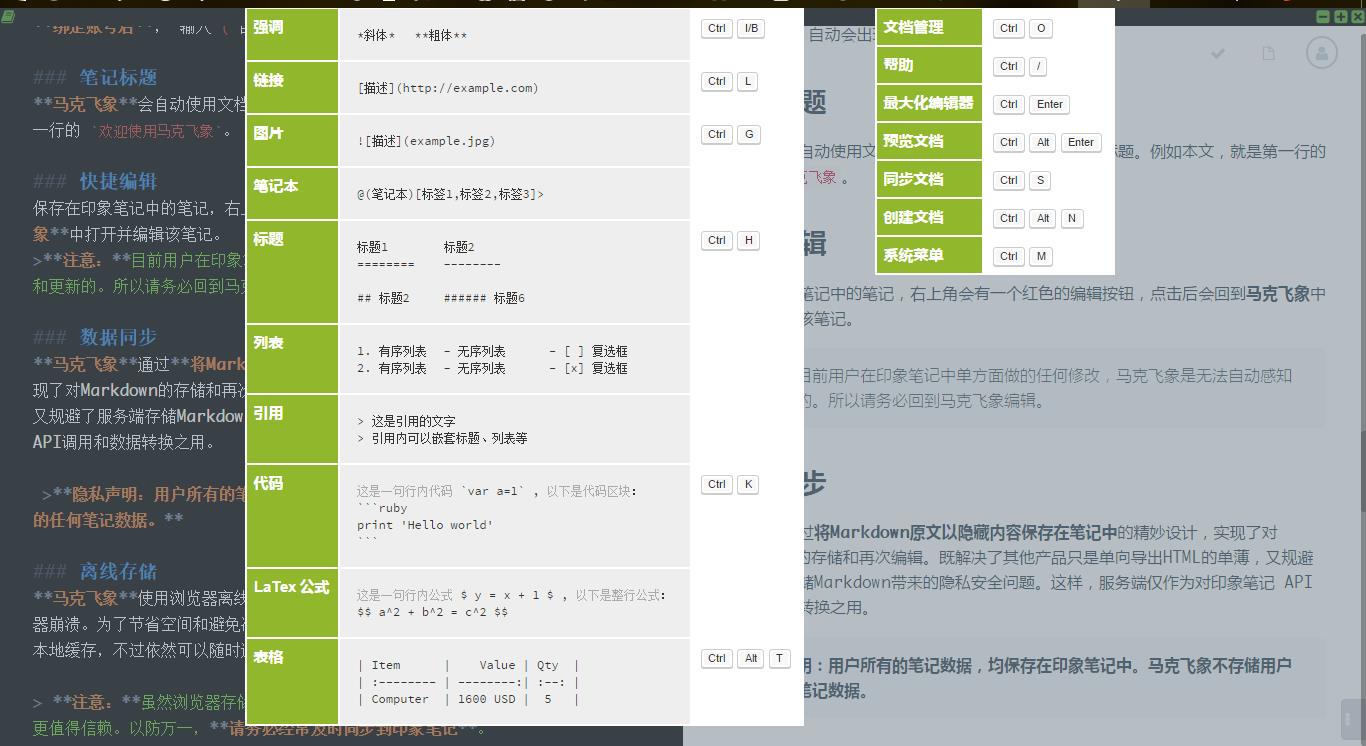Click the 系统菜单 shortcut label
This screenshot has width=1366, height=746.
tap(913, 256)
